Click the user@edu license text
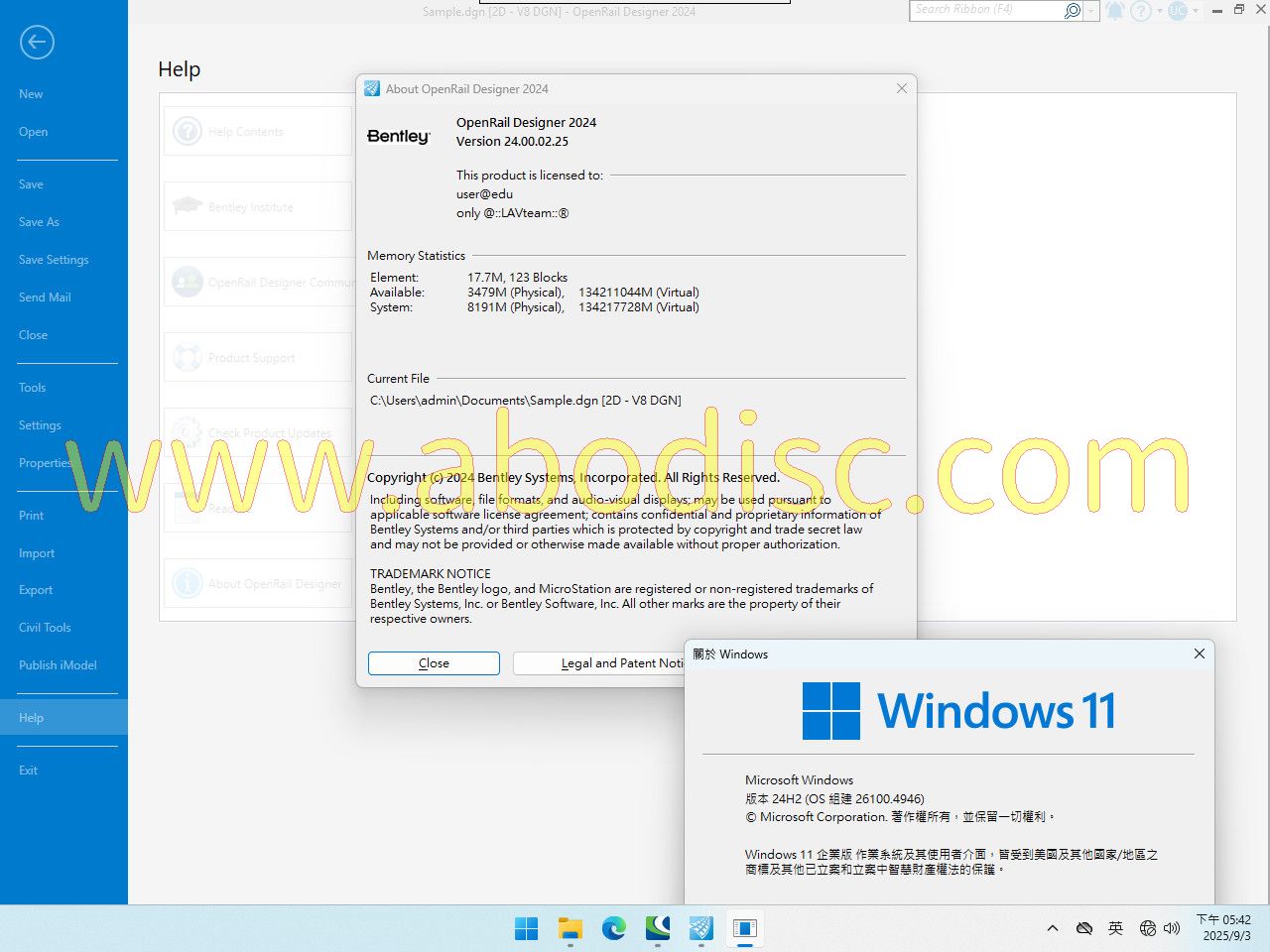The height and width of the screenshot is (952, 1270). point(484,194)
